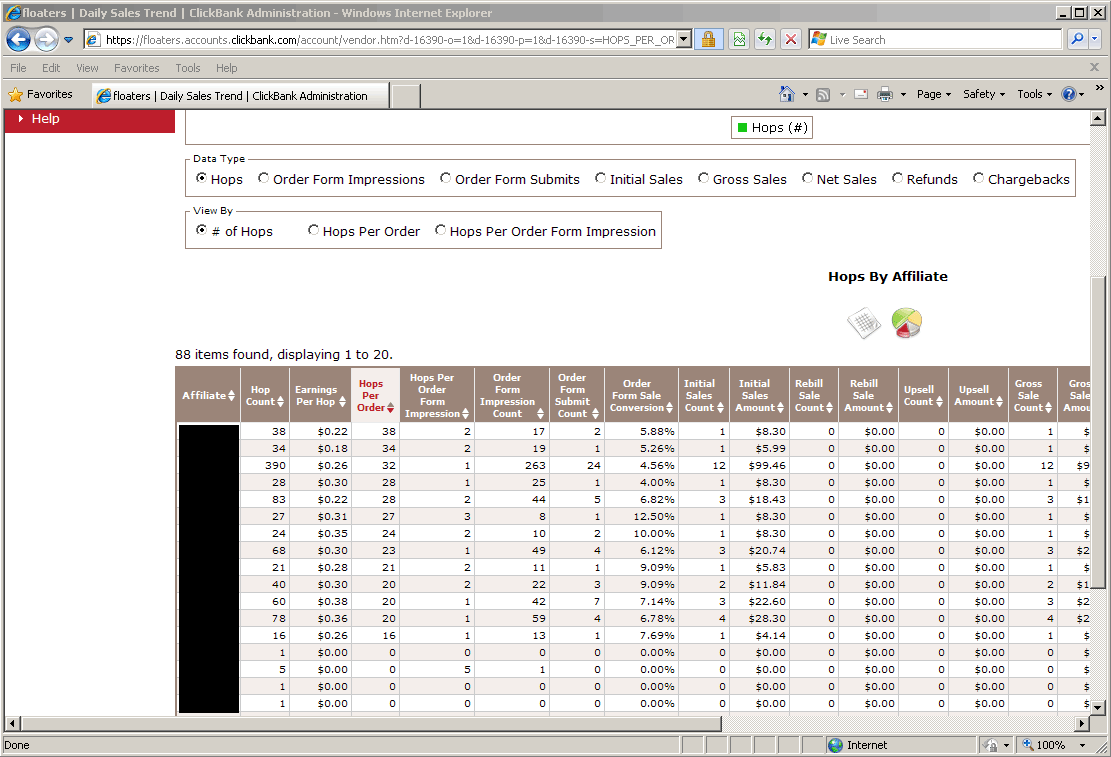This screenshot has width=1111, height=757.
Task: Click the horizontal scrollbar thumb
Action: (x=371, y=724)
